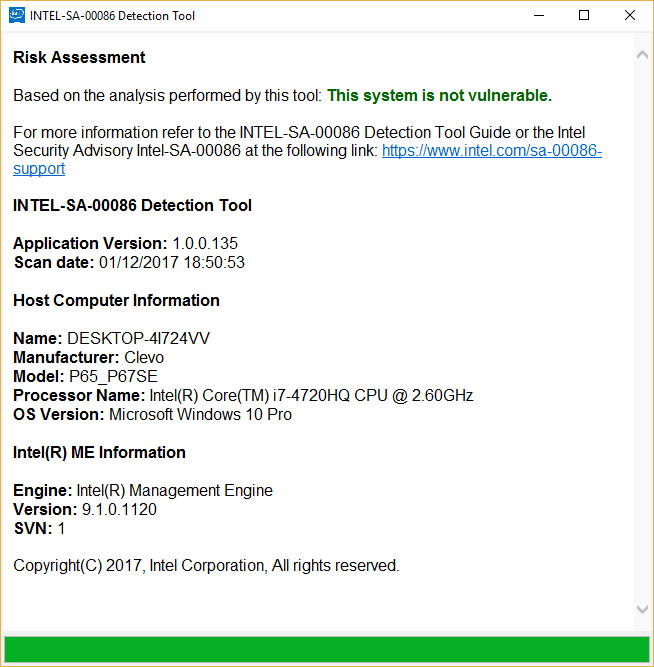Click computer name DESKTOP-4I724VV

[x=138, y=339]
